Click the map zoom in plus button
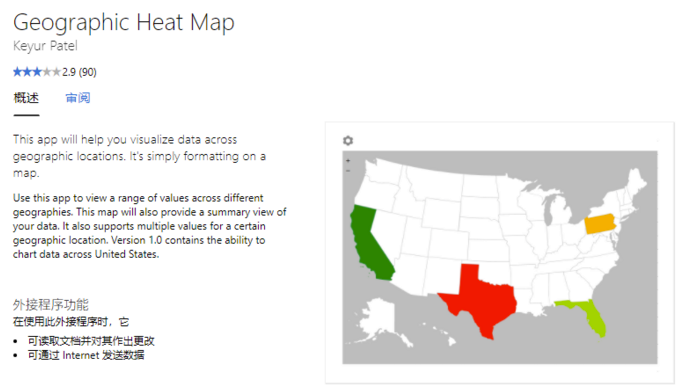This screenshot has height=390, width=679. (348, 161)
